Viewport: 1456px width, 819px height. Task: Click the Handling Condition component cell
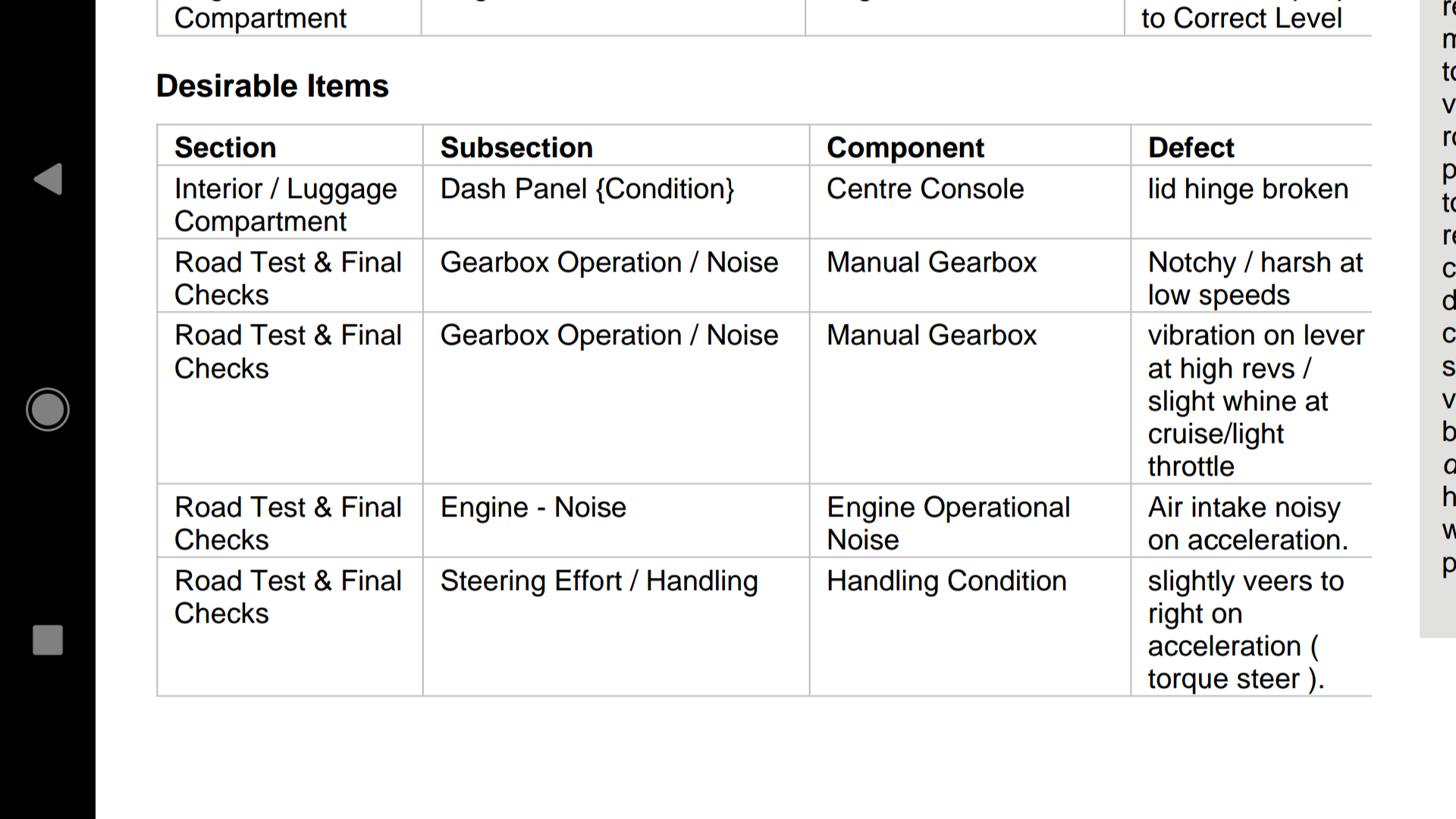click(x=946, y=581)
